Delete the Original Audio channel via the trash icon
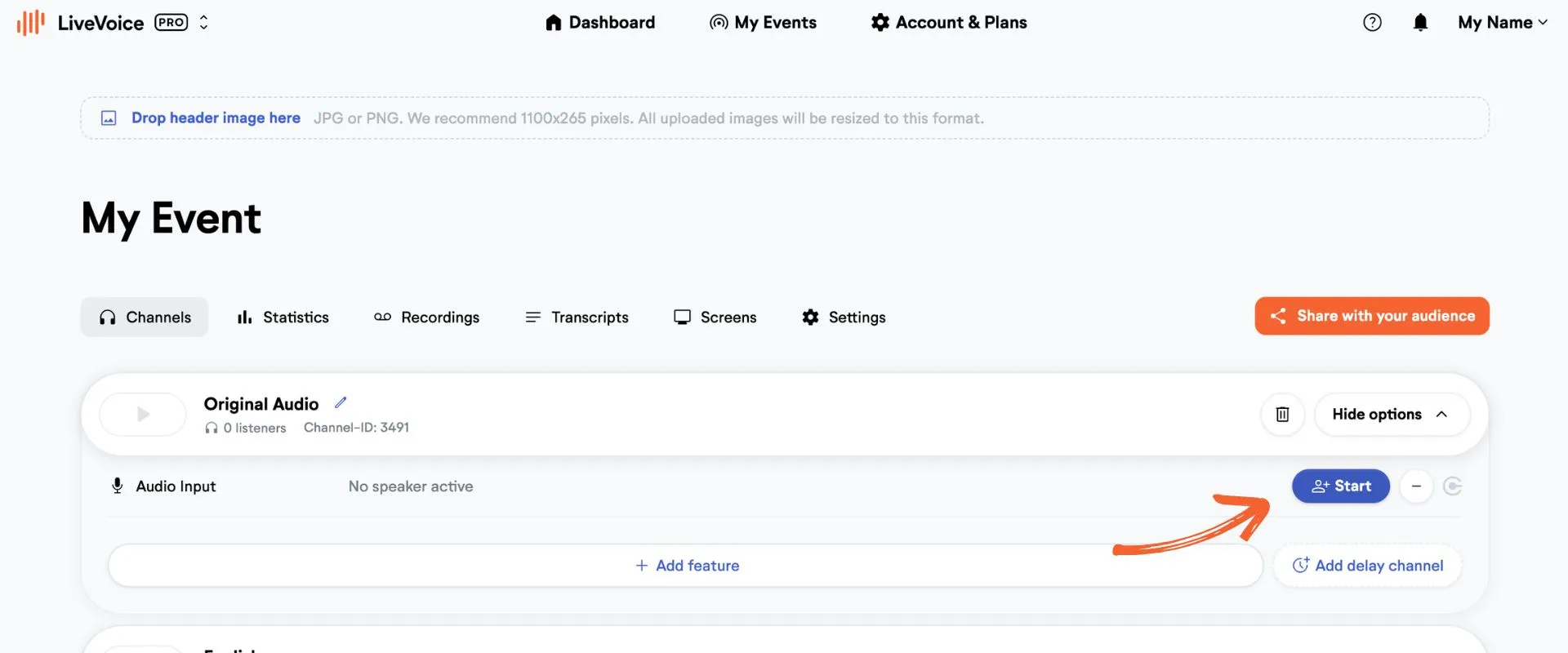1568x653 pixels. pos(1283,415)
